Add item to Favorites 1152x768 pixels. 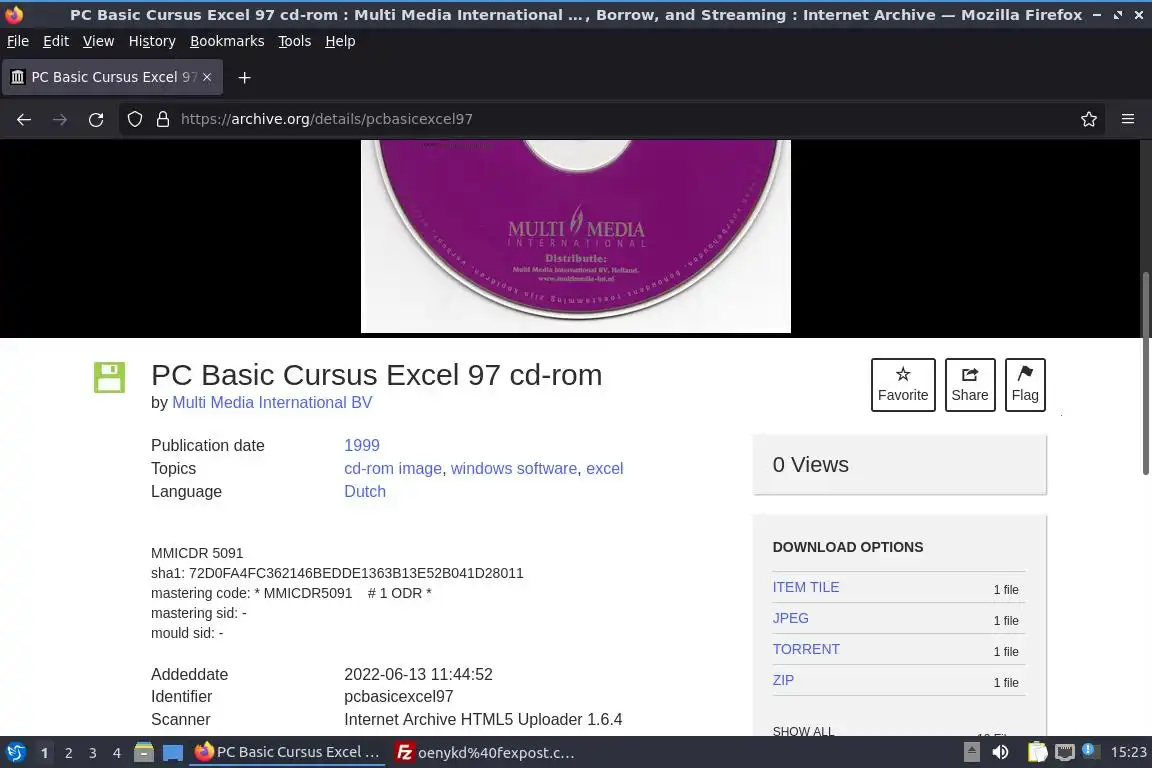click(903, 385)
